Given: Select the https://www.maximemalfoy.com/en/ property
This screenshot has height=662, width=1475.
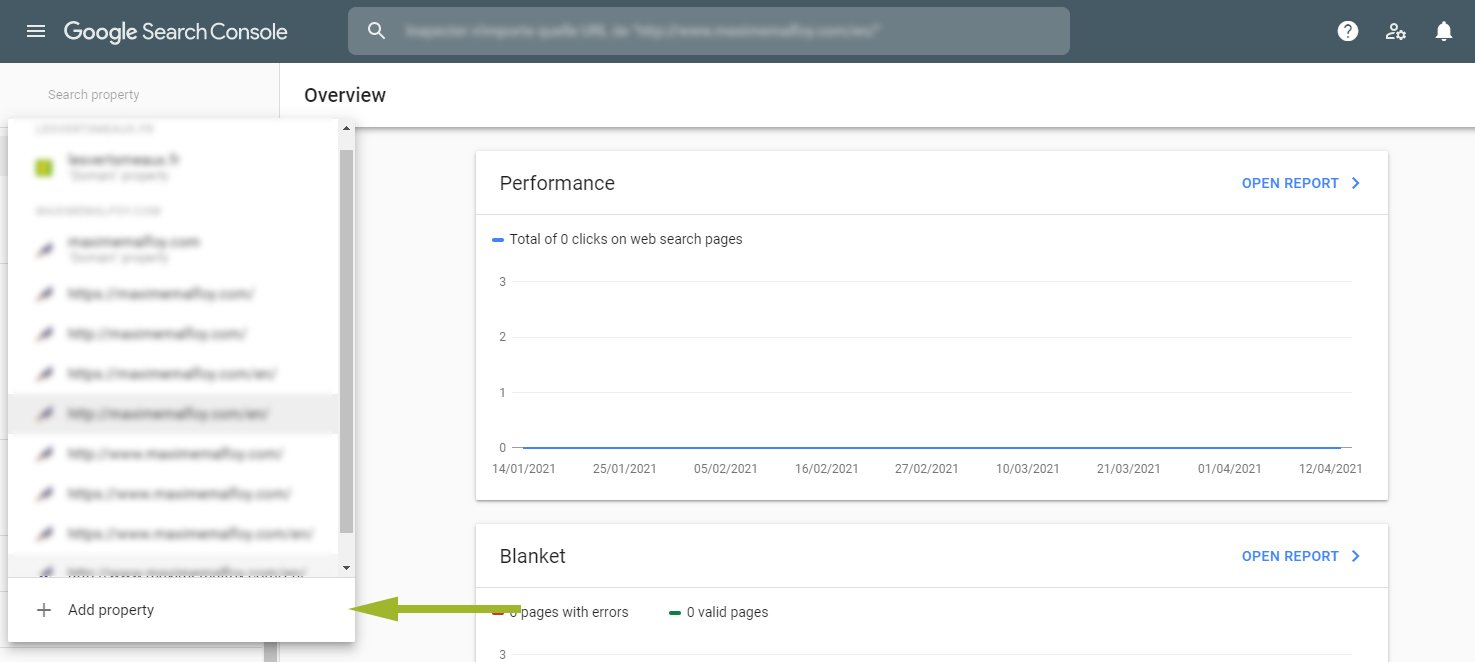Looking at the screenshot, I should [x=190, y=533].
